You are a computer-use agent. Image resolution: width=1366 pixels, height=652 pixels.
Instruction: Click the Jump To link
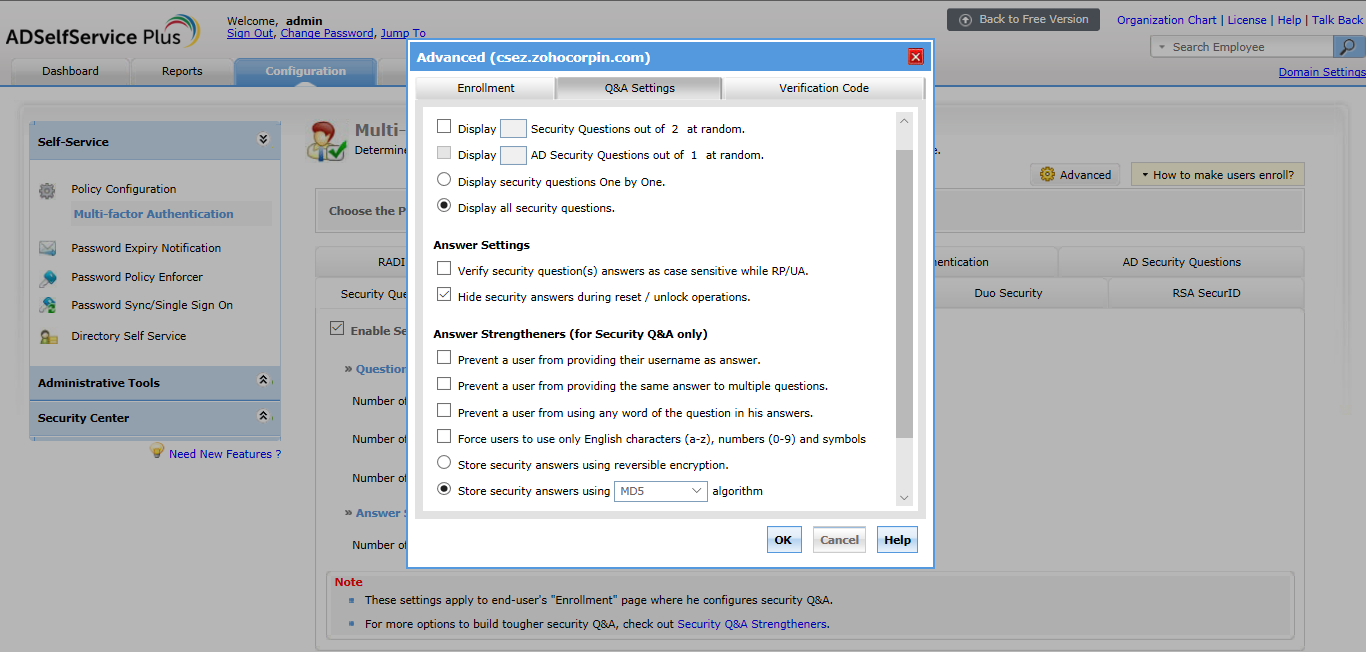click(x=403, y=33)
